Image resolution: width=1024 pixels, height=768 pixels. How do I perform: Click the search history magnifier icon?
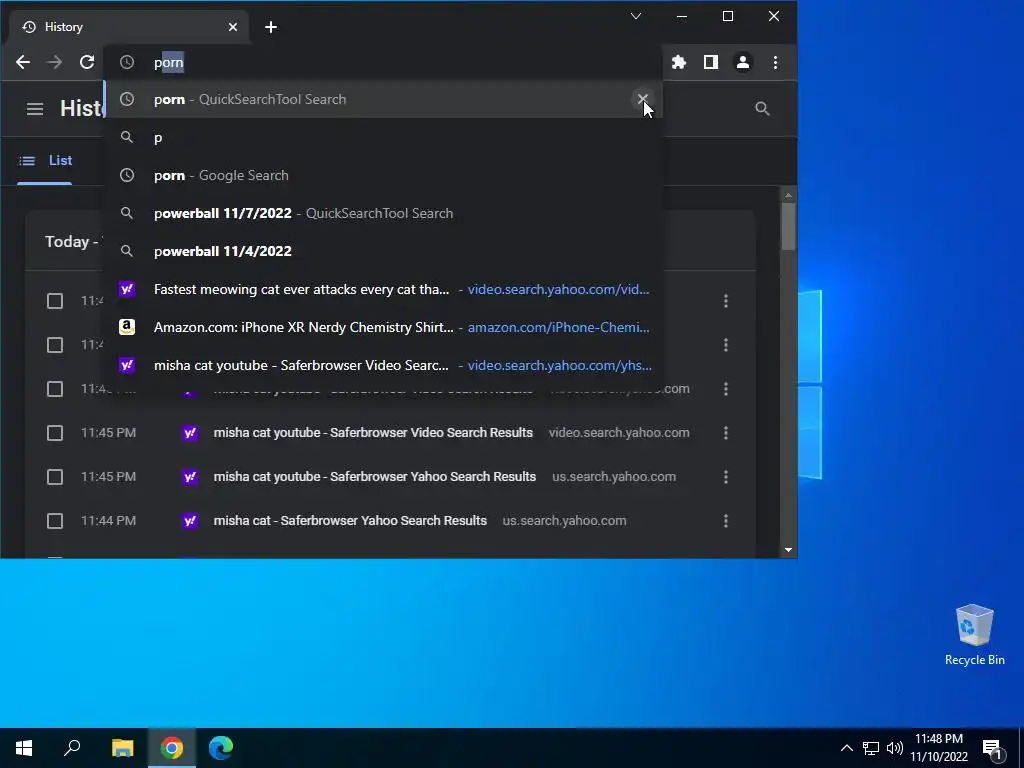[x=762, y=108]
